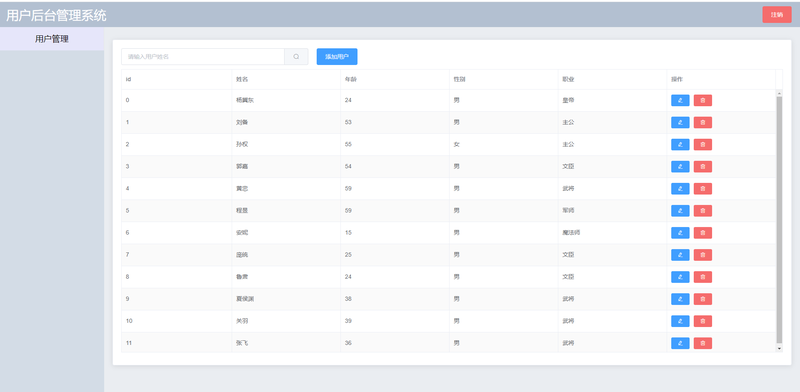Click the table scrollbar down arrow
The width and height of the screenshot is (800, 392).
(x=779, y=348)
